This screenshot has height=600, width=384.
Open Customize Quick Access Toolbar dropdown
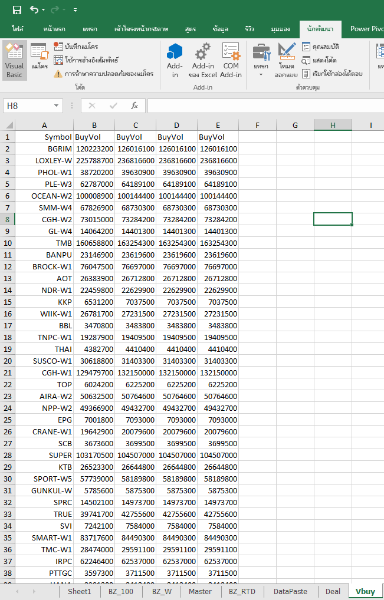[75, 10]
